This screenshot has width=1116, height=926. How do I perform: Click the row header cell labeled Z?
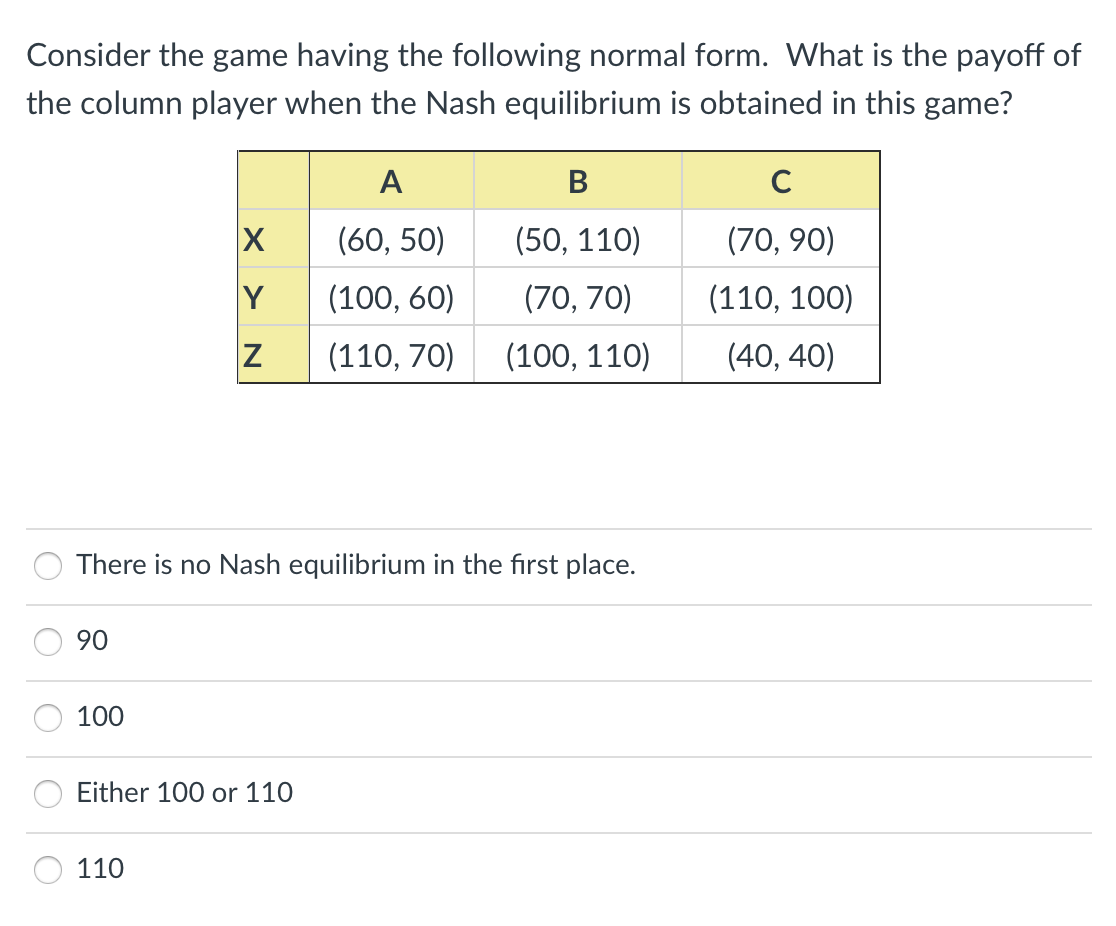point(272,355)
